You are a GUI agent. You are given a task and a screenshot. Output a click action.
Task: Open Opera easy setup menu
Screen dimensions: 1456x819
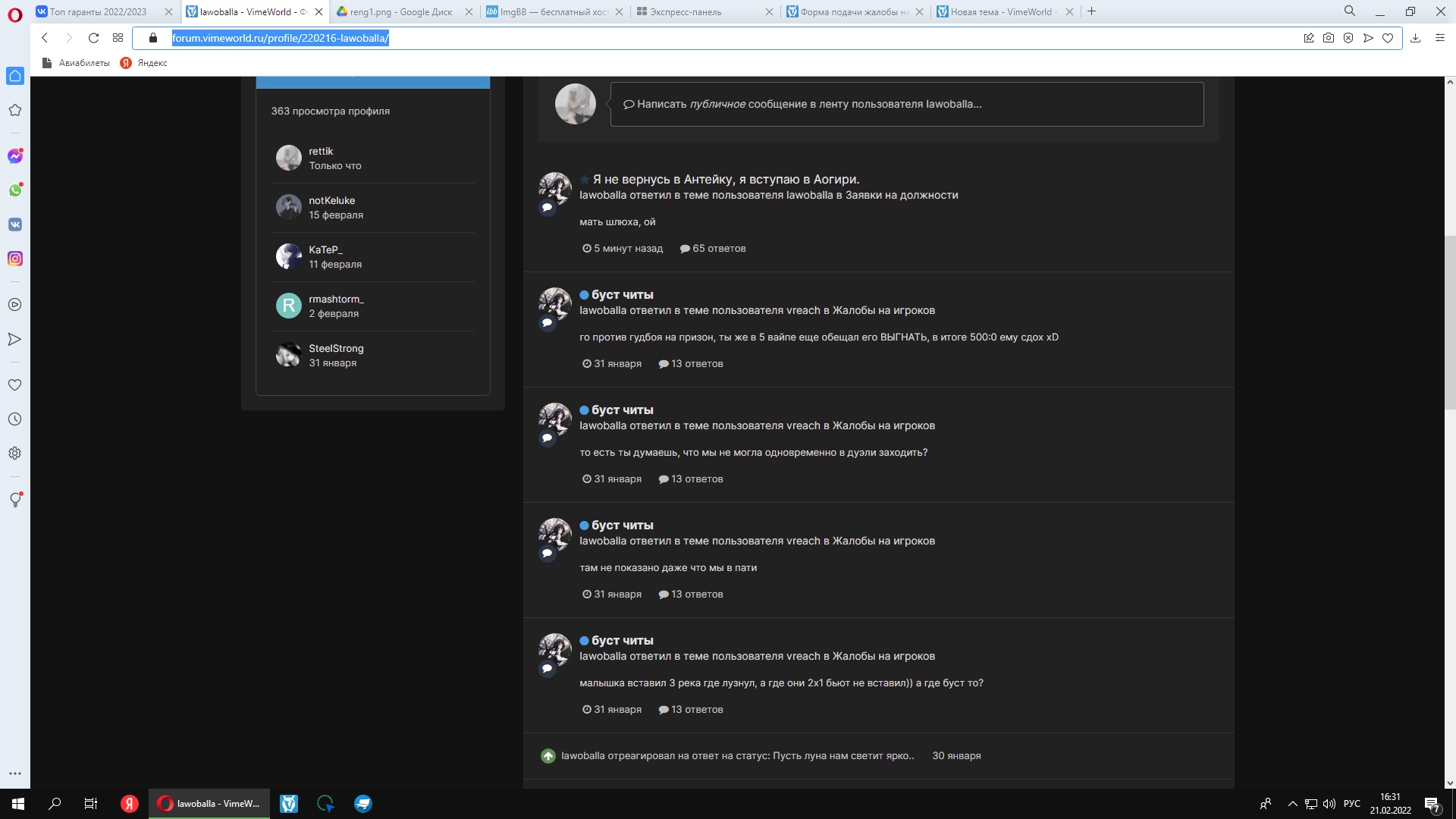[1439, 38]
